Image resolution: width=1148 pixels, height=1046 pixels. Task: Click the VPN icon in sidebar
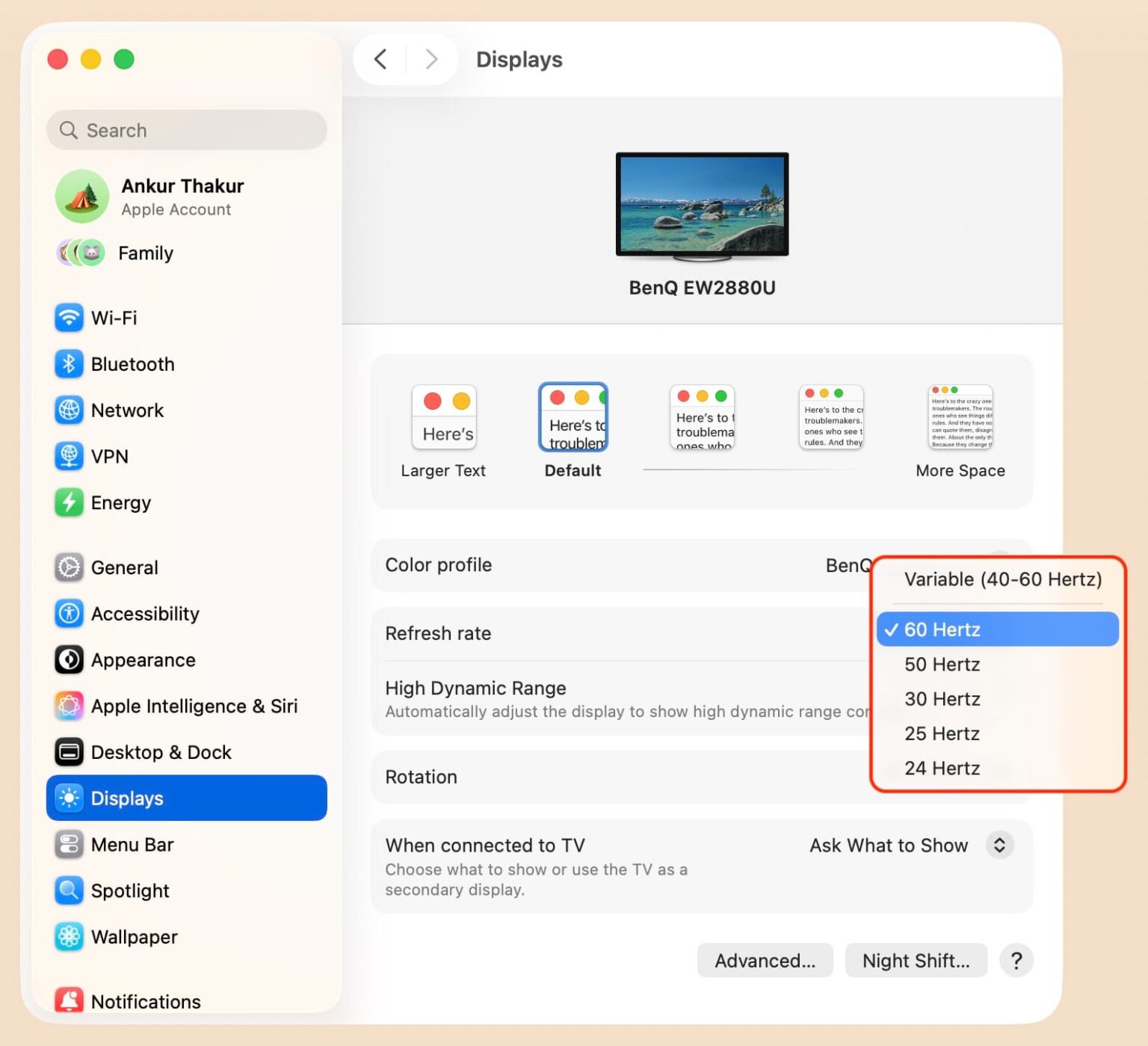(69, 456)
